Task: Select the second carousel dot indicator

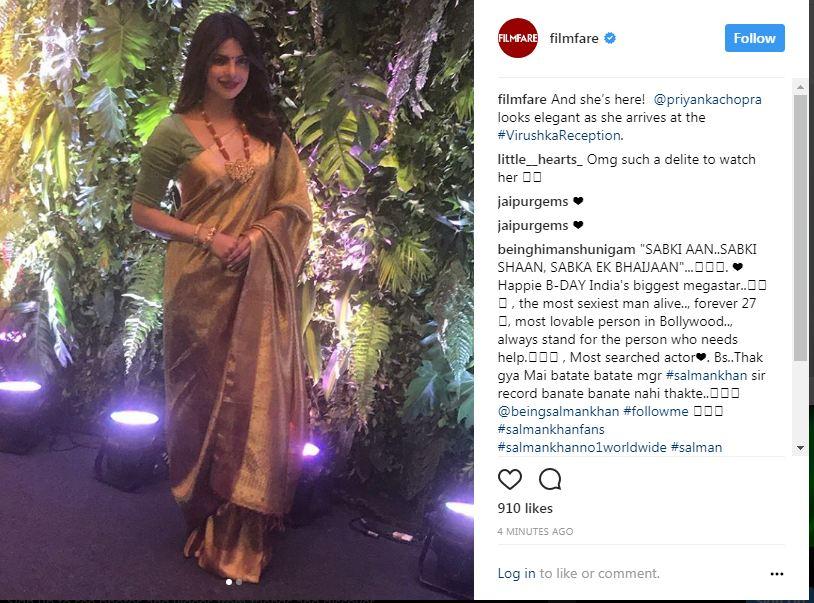Action: (239, 582)
